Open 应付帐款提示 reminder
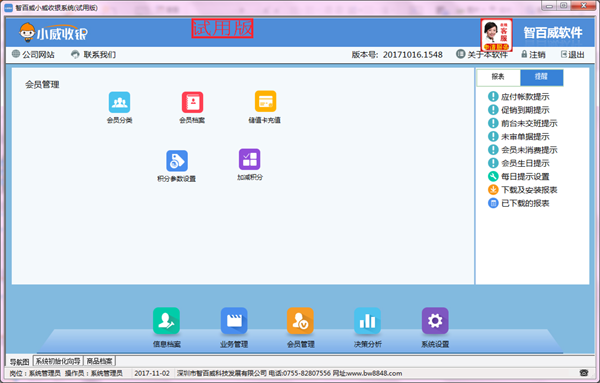The width and height of the screenshot is (600, 383). coord(518,96)
